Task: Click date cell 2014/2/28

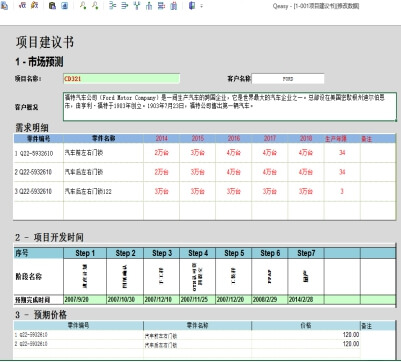Action: coord(306,300)
